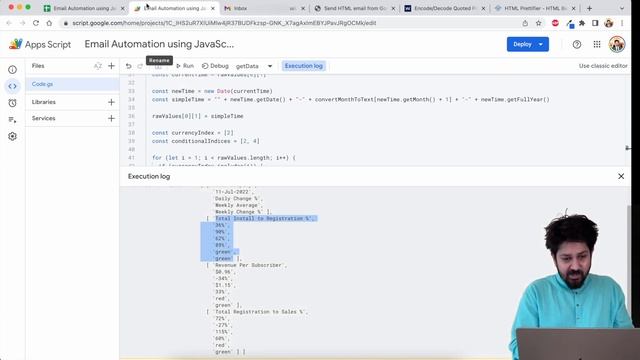This screenshot has height=360, width=640.
Task: Go back with browser back arrow
Action: coord(9,23)
